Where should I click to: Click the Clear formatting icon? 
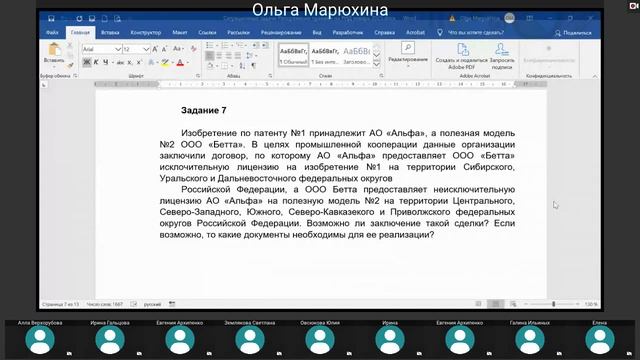click(x=193, y=49)
